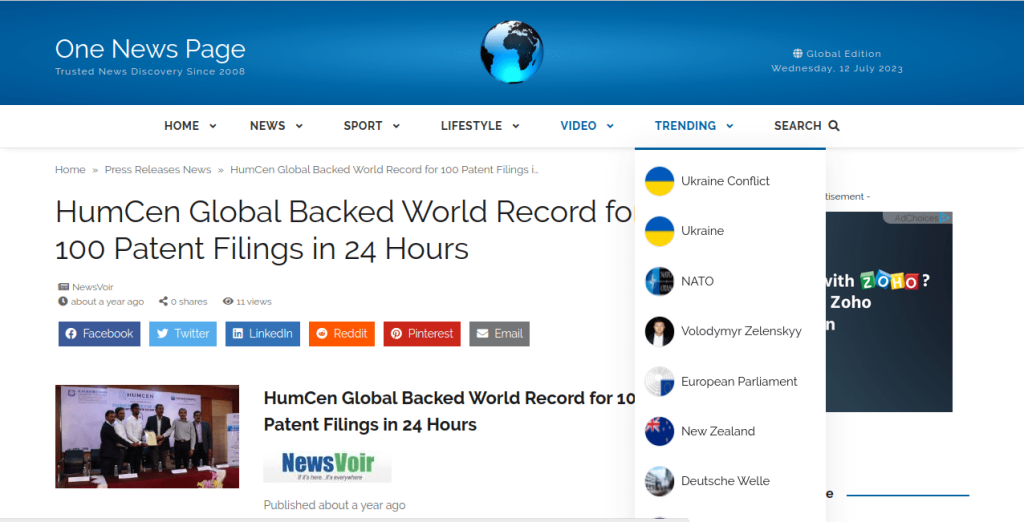Share article on LinkedIn

click(263, 334)
